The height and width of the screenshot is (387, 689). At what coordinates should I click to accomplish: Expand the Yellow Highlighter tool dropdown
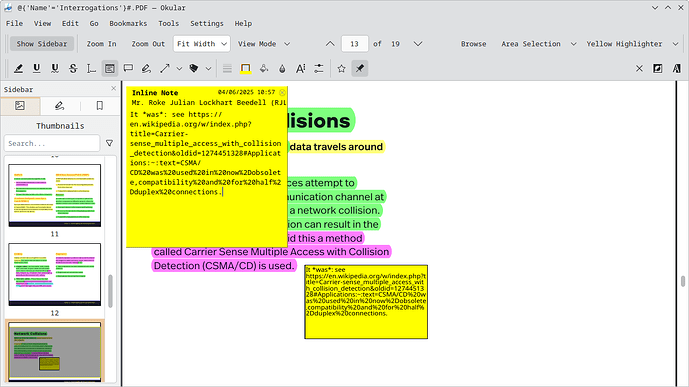(x=675, y=44)
